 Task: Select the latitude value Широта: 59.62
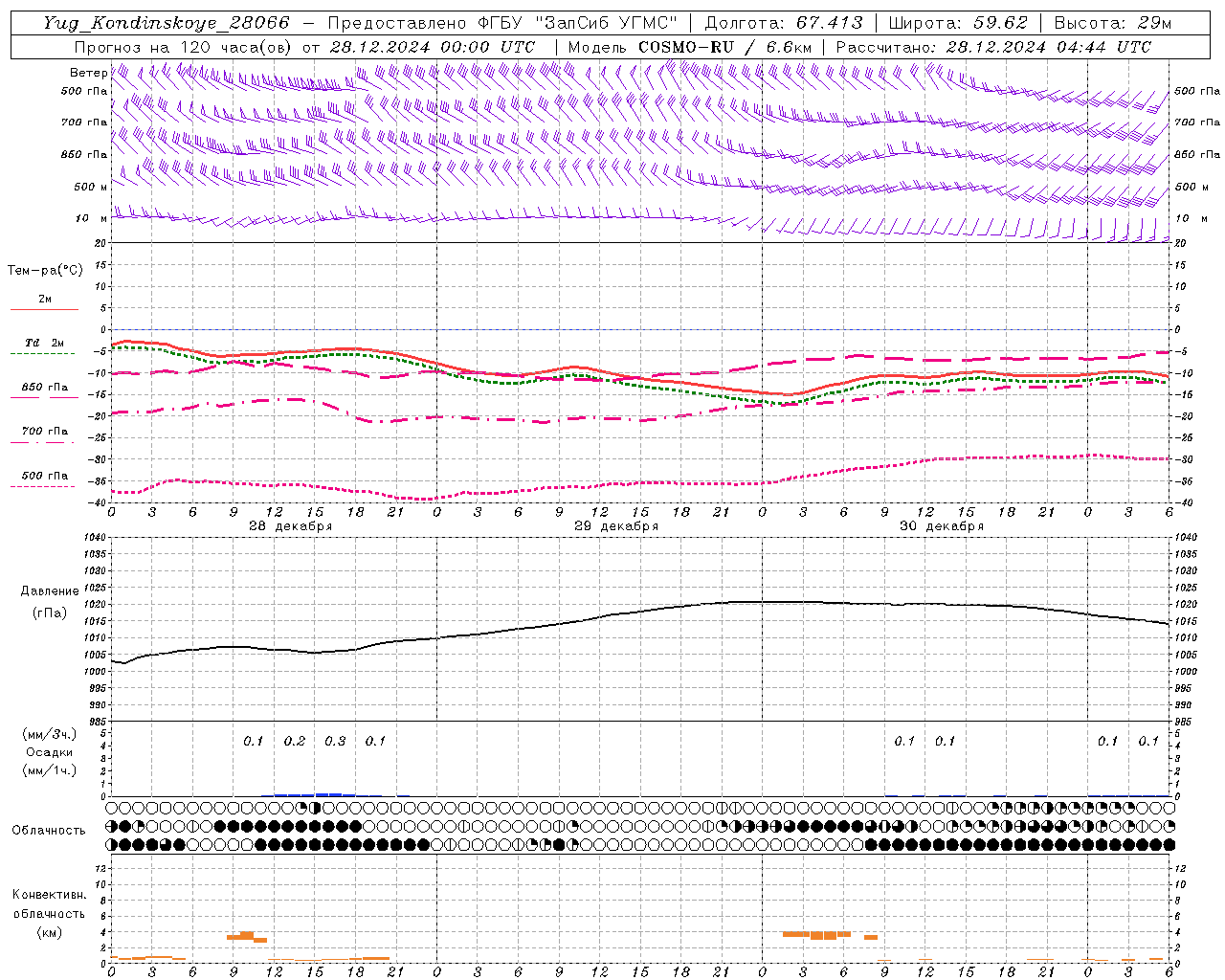(x=958, y=23)
